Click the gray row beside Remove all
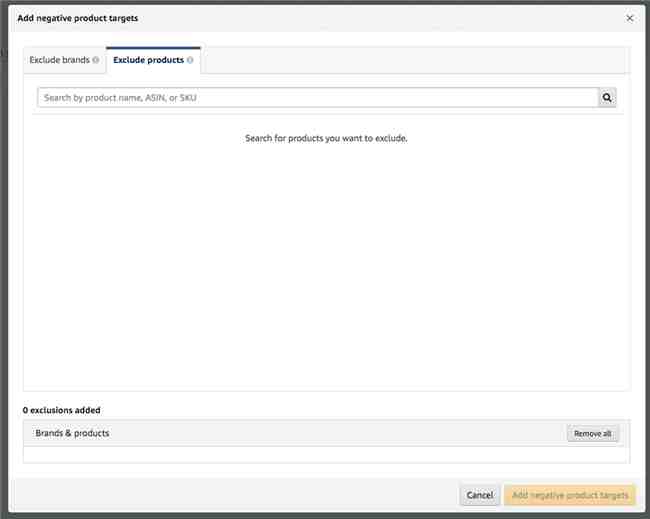Image resolution: width=650 pixels, height=519 pixels. click(x=338, y=433)
